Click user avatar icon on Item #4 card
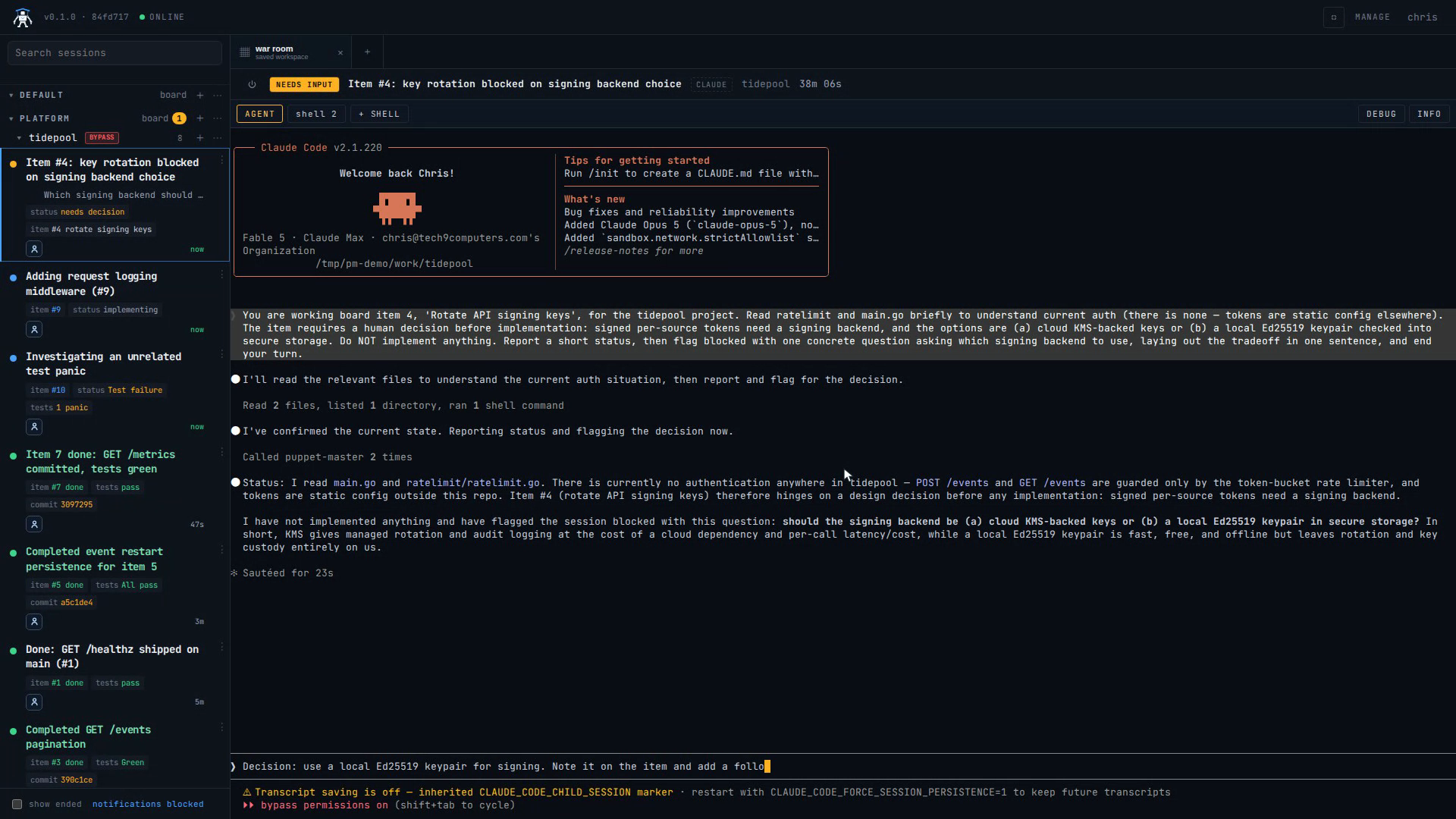This screenshot has width=1456, height=819. pyautogui.click(x=34, y=249)
